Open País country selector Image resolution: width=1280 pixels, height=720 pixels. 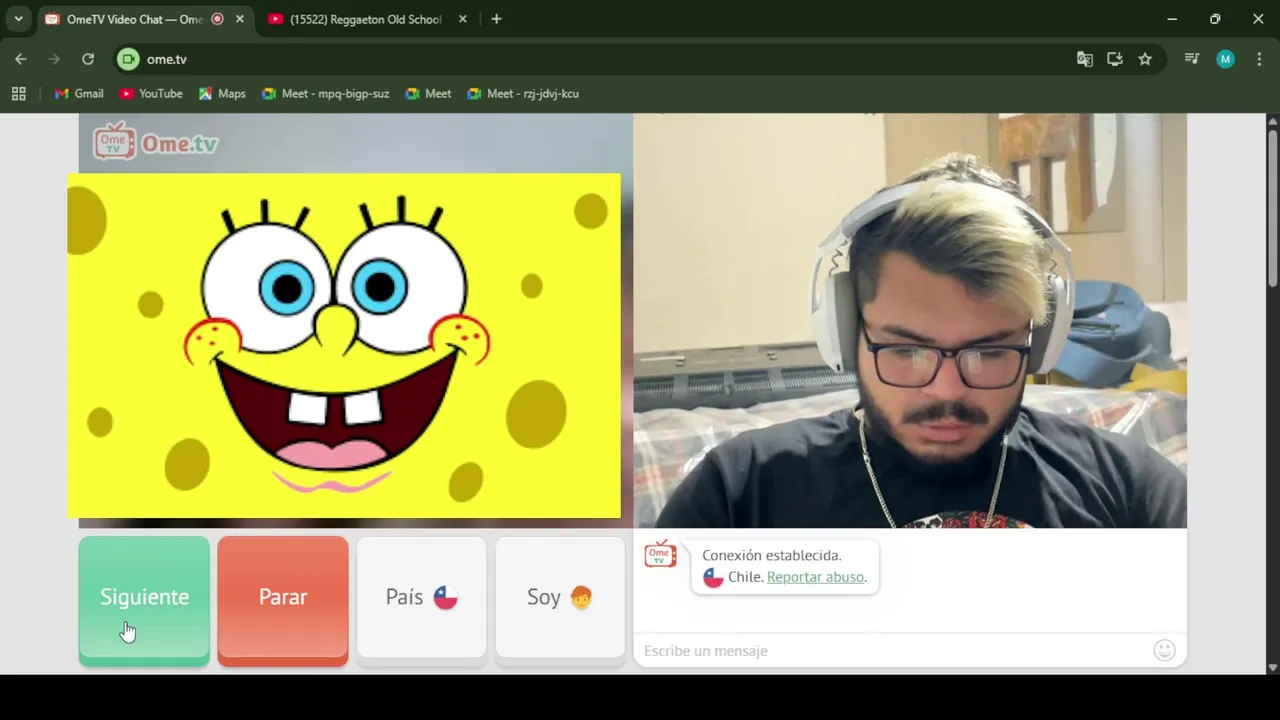click(x=421, y=598)
